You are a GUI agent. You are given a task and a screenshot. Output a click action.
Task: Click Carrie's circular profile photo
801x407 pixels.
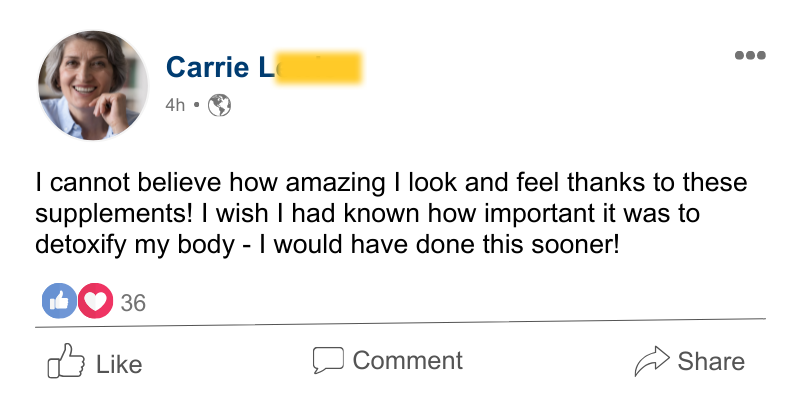[93, 85]
